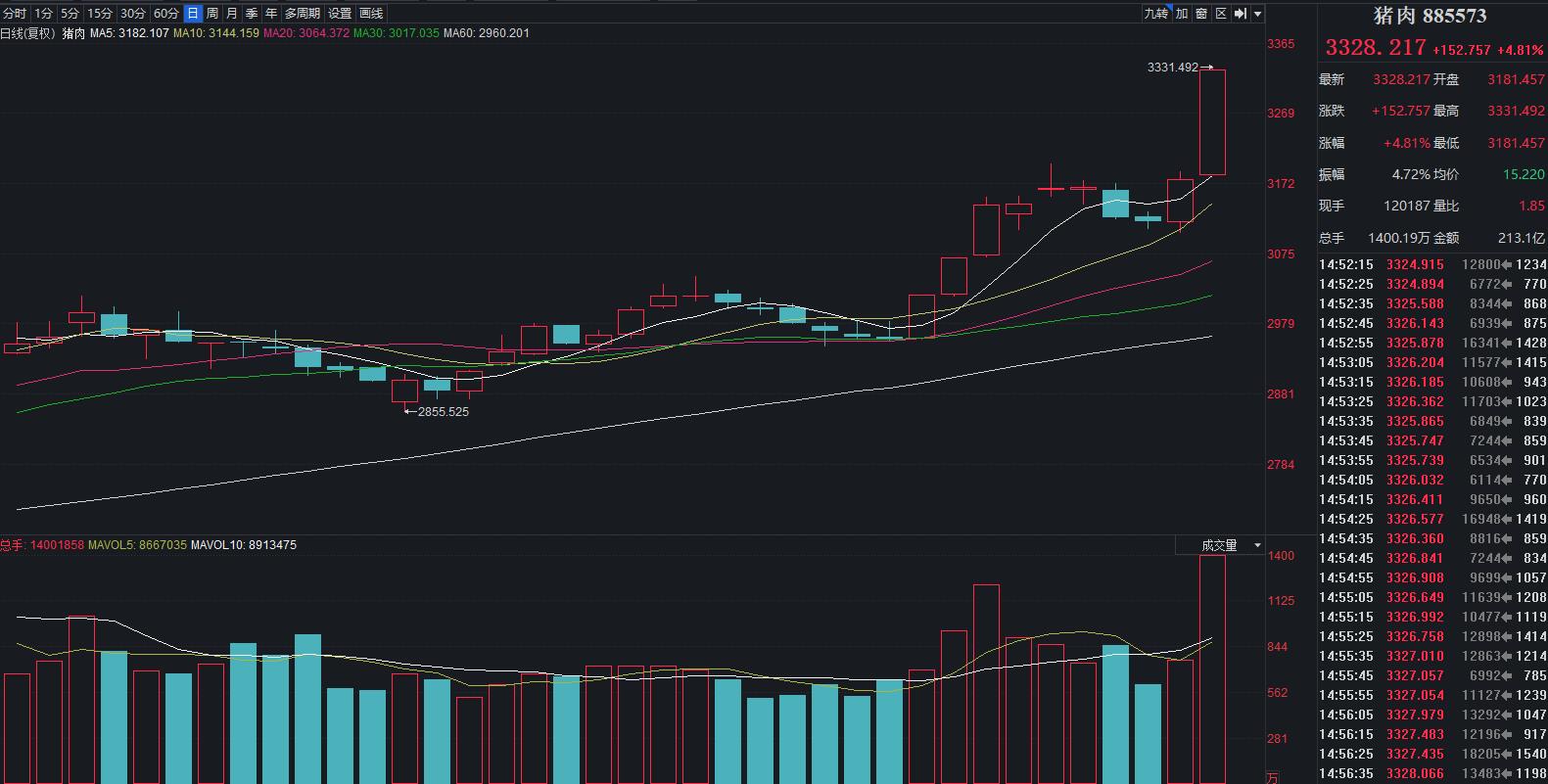Screen dimensions: 1548x784
Task: Open the top toolbar dropdown arrow
Action: [x=1258, y=14]
